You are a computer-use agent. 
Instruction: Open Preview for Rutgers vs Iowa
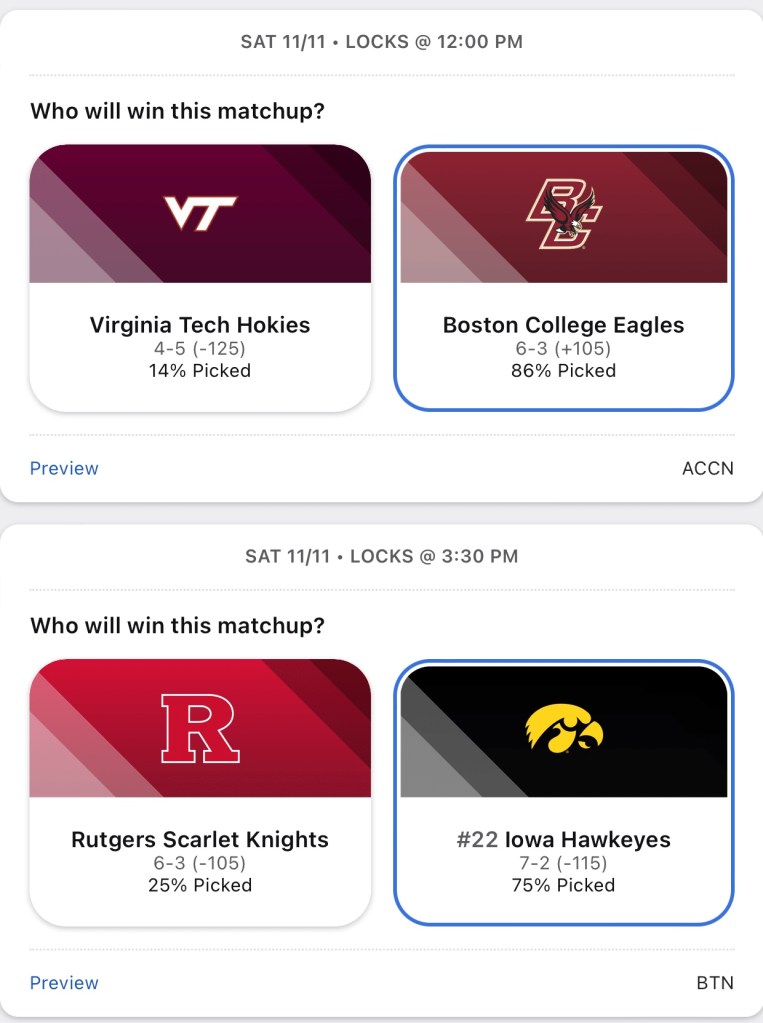64,983
